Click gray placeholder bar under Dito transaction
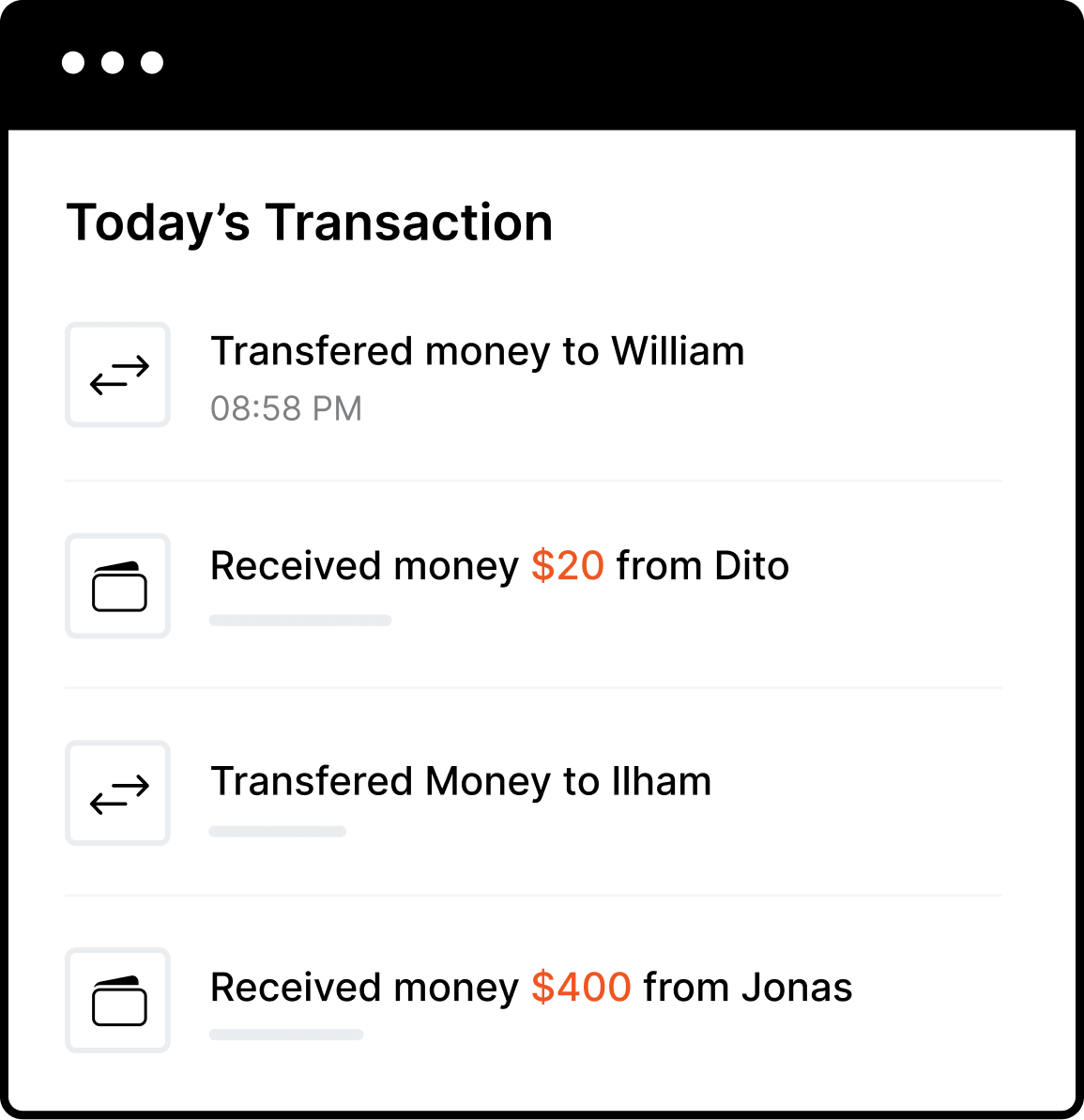This screenshot has width=1084, height=1120. click(x=300, y=621)
